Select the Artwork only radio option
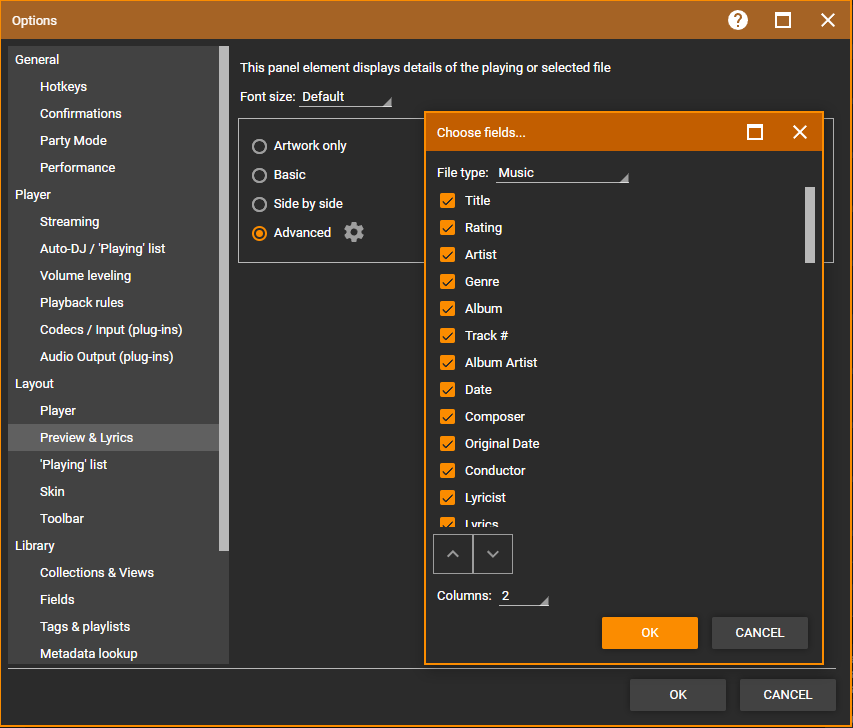This screenshot has height=728, width=853. 259,146
